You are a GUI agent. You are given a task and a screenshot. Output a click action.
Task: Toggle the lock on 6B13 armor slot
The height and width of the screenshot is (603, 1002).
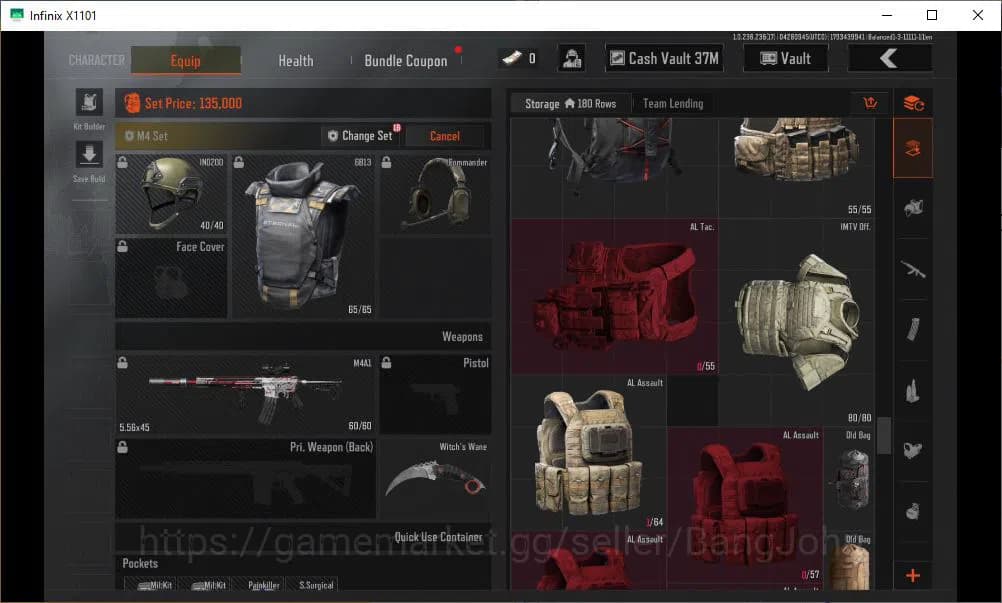point(239,162)
